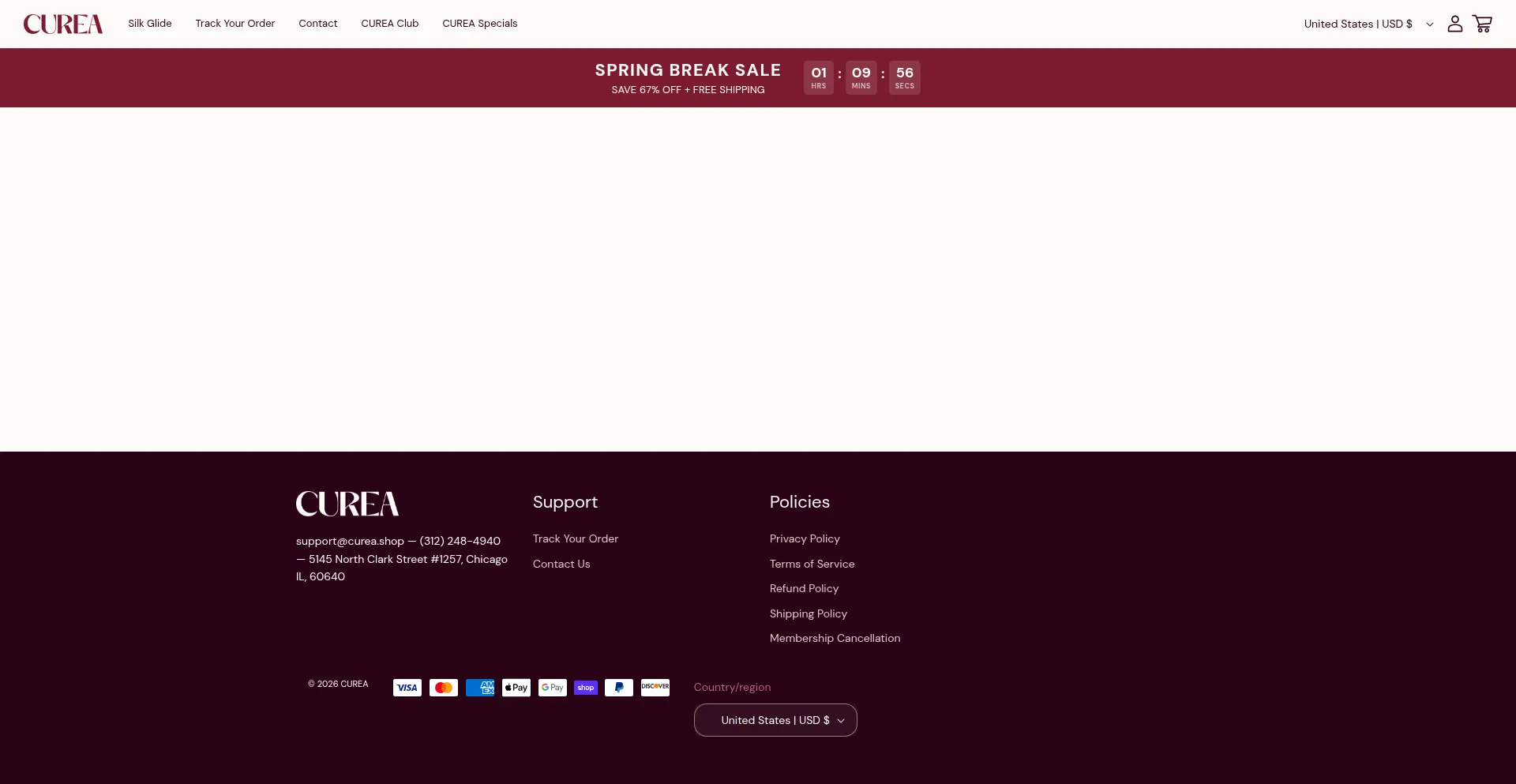Screen dimensions: 1516x784
Task: Click the Visa payment icon
Action: tap(407, 688)
